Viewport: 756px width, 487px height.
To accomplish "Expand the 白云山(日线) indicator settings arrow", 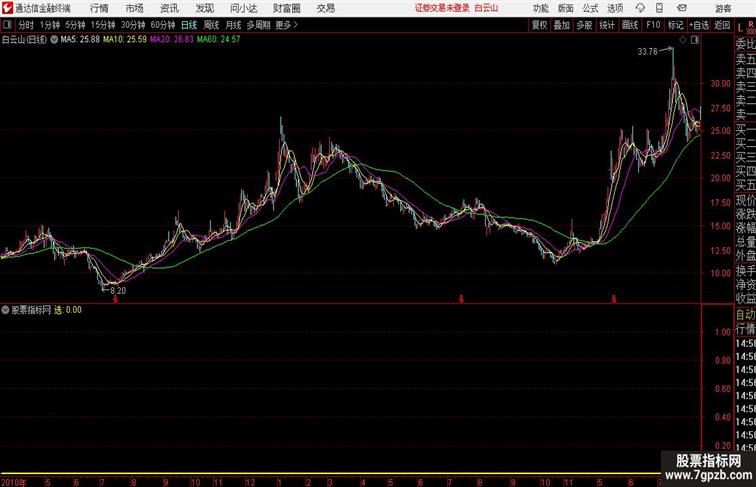I will click(x=54, y=40).
